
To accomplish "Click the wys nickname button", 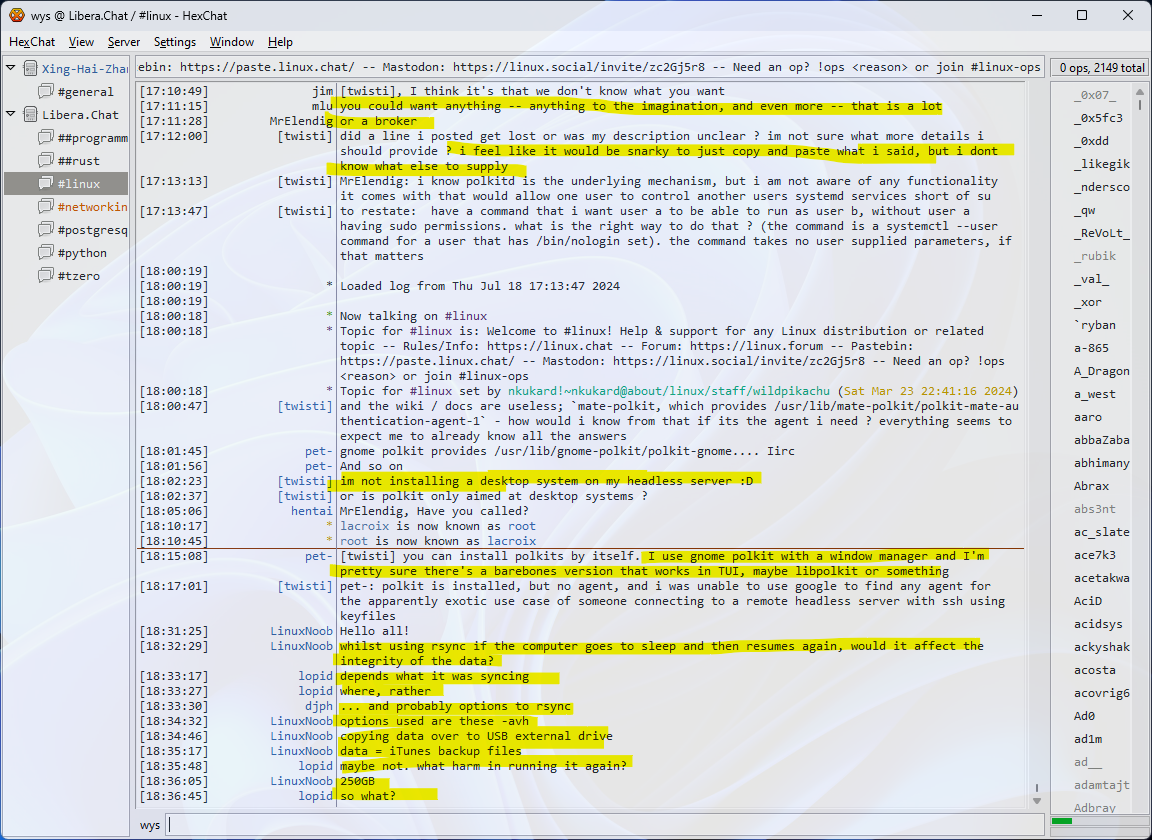I will point(150,825).
